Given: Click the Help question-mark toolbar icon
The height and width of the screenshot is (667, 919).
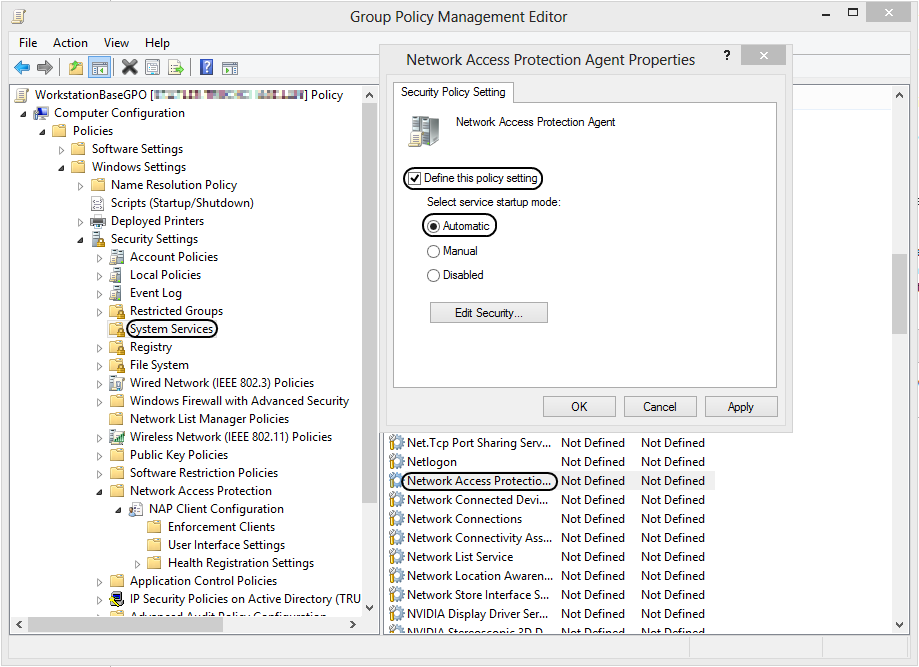Looking at the screenshot, I should 205,67.
